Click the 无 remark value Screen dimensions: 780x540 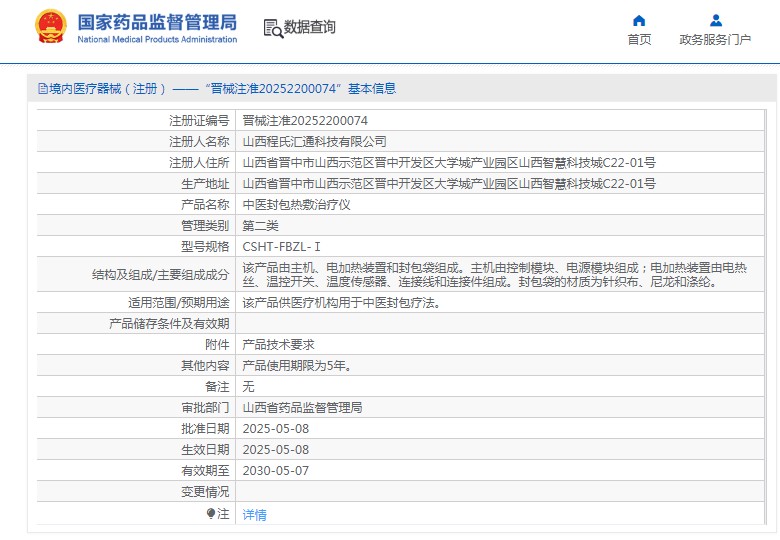tap(248, 386)
